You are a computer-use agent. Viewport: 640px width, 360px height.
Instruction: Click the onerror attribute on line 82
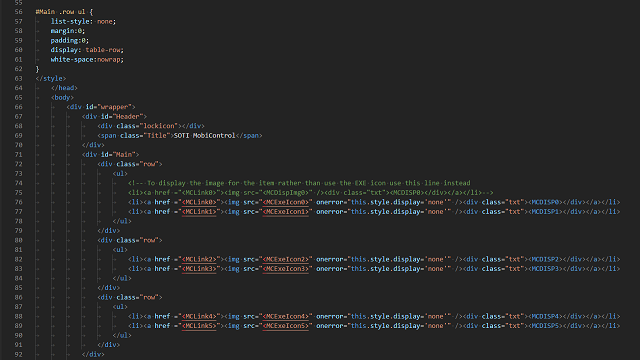pyautogui.click(x=384, y=259)
